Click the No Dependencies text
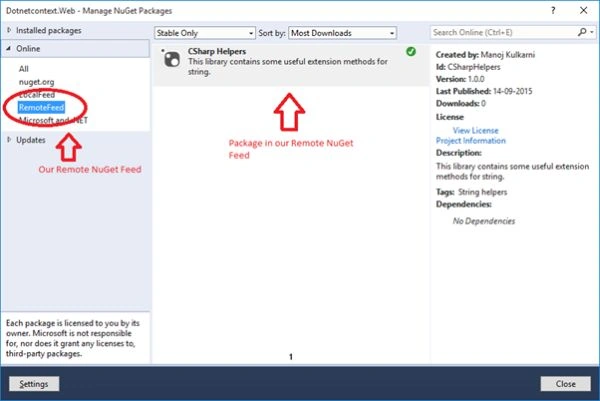 pos(484,221)
